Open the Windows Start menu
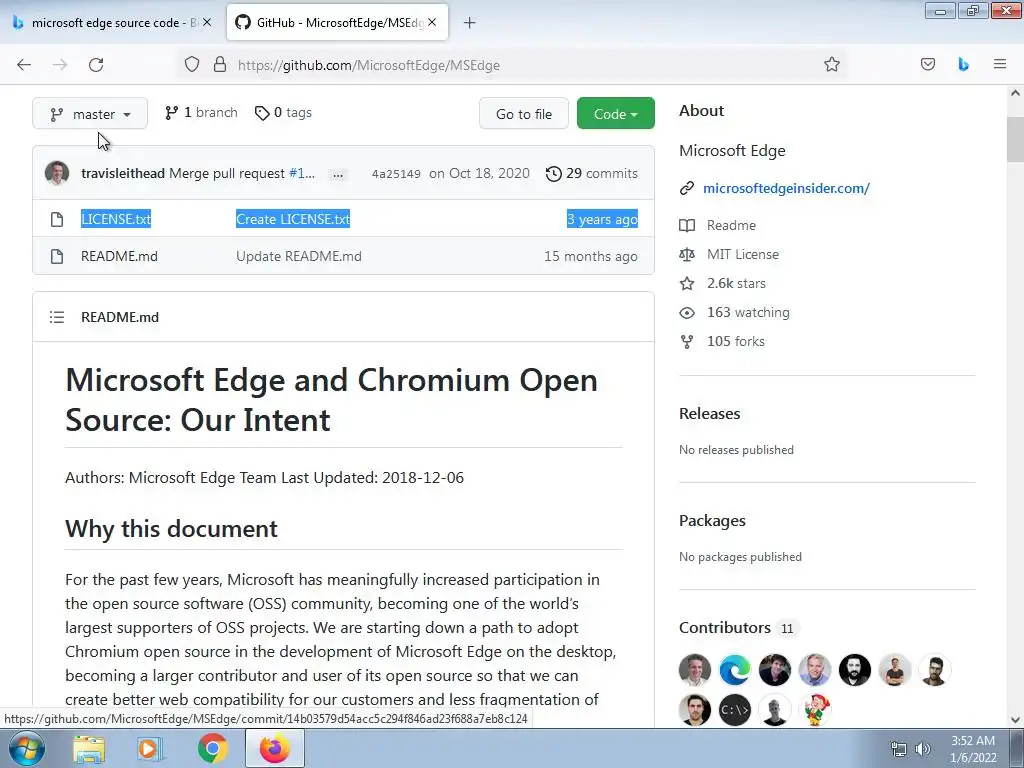Viewport: 1024px width, 768px height. coord(26,748)
